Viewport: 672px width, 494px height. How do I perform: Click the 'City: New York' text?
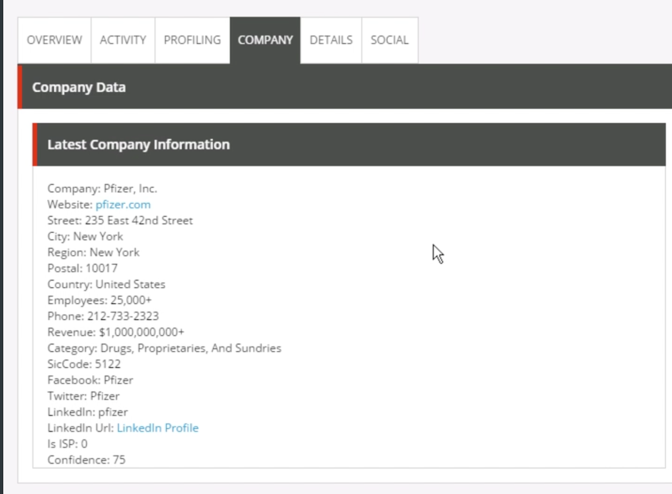click(85, 237)
